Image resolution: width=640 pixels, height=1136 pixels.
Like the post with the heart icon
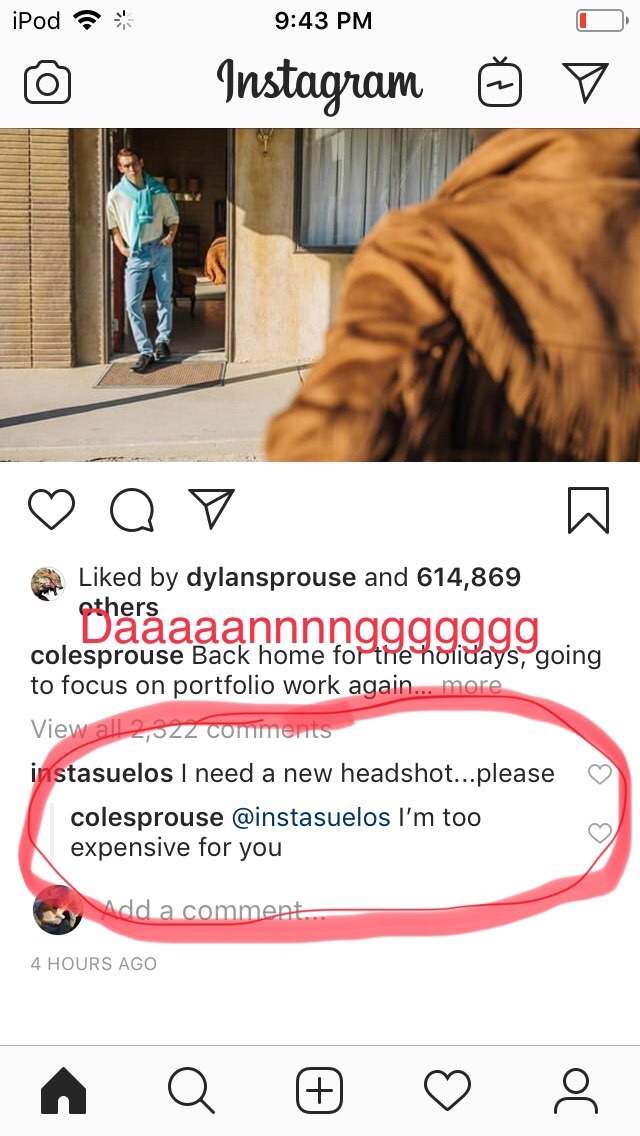(x=51, y=509)
